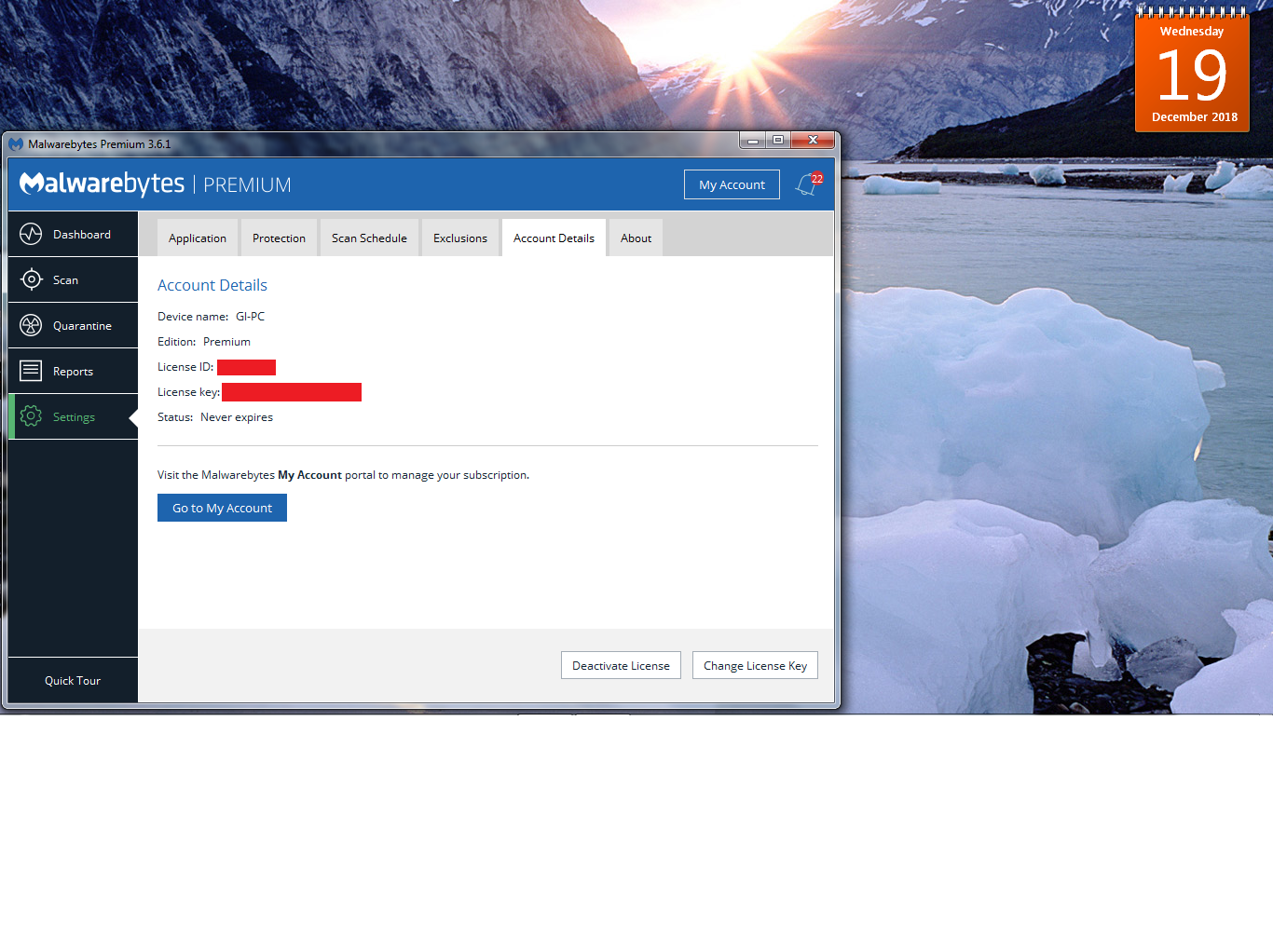Click the My Account header button
Image resolution: width=1273 pixels, height=952 pixels.
click(x=732, y=184)
